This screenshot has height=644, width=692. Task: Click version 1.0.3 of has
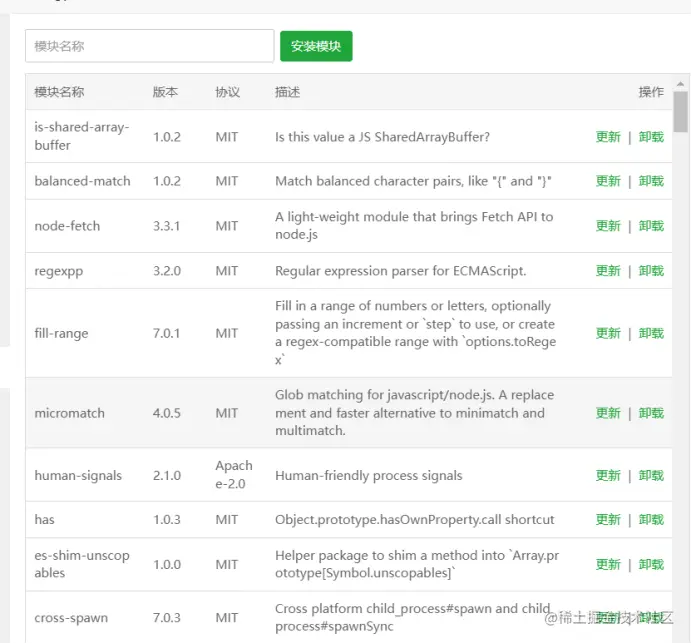click(x=167, y=520)
